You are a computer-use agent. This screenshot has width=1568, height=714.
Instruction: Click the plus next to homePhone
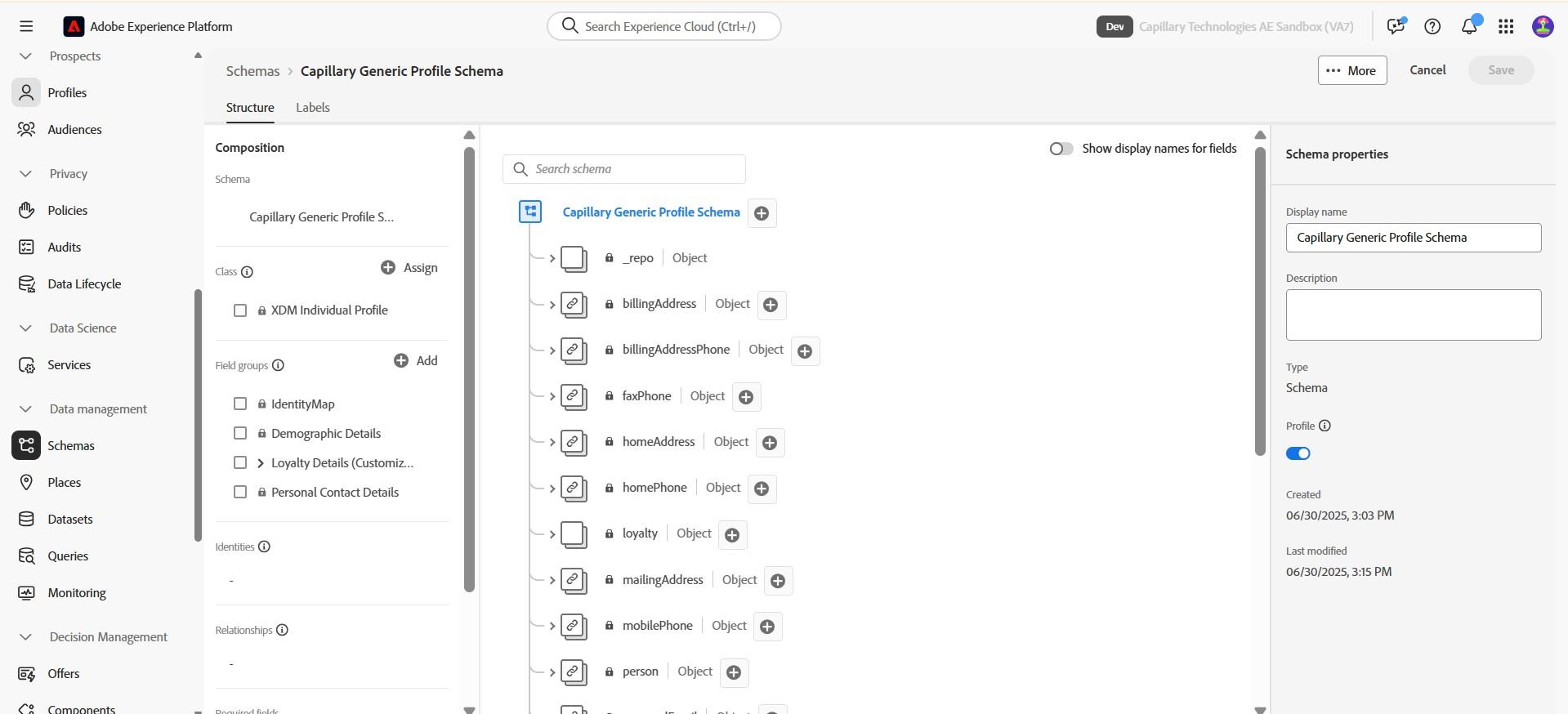click(762, 489)
